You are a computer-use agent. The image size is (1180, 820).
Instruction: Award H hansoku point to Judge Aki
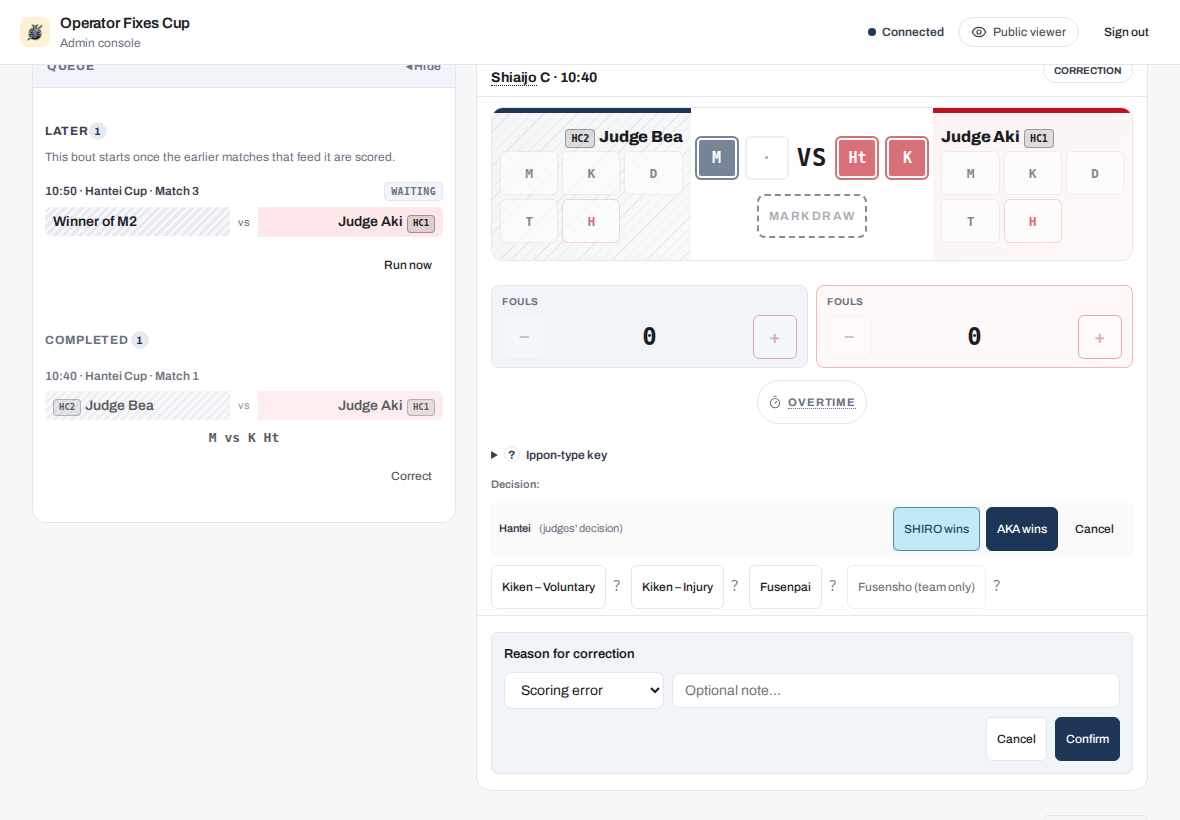click(1032, 221)
